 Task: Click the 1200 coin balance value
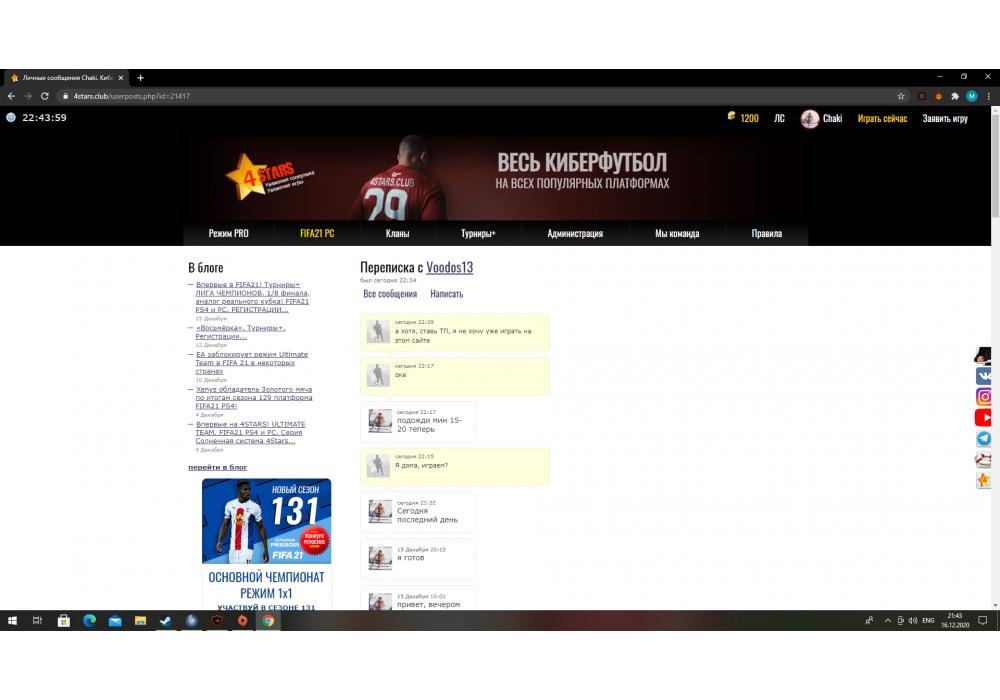pyautogui.click(x=749, y=119)
